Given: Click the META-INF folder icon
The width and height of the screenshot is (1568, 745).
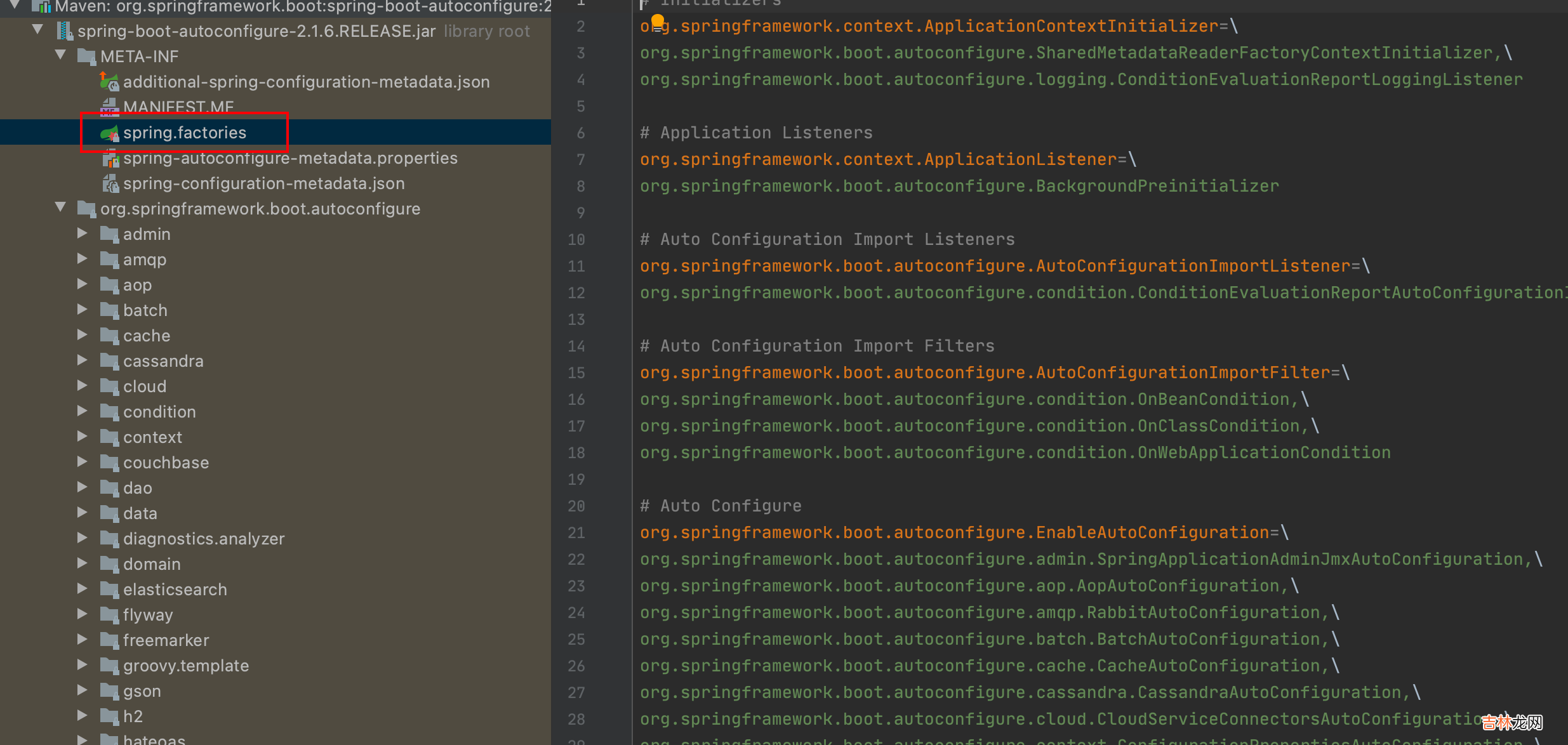Looking at the screenshot, I should click(86, 56).
